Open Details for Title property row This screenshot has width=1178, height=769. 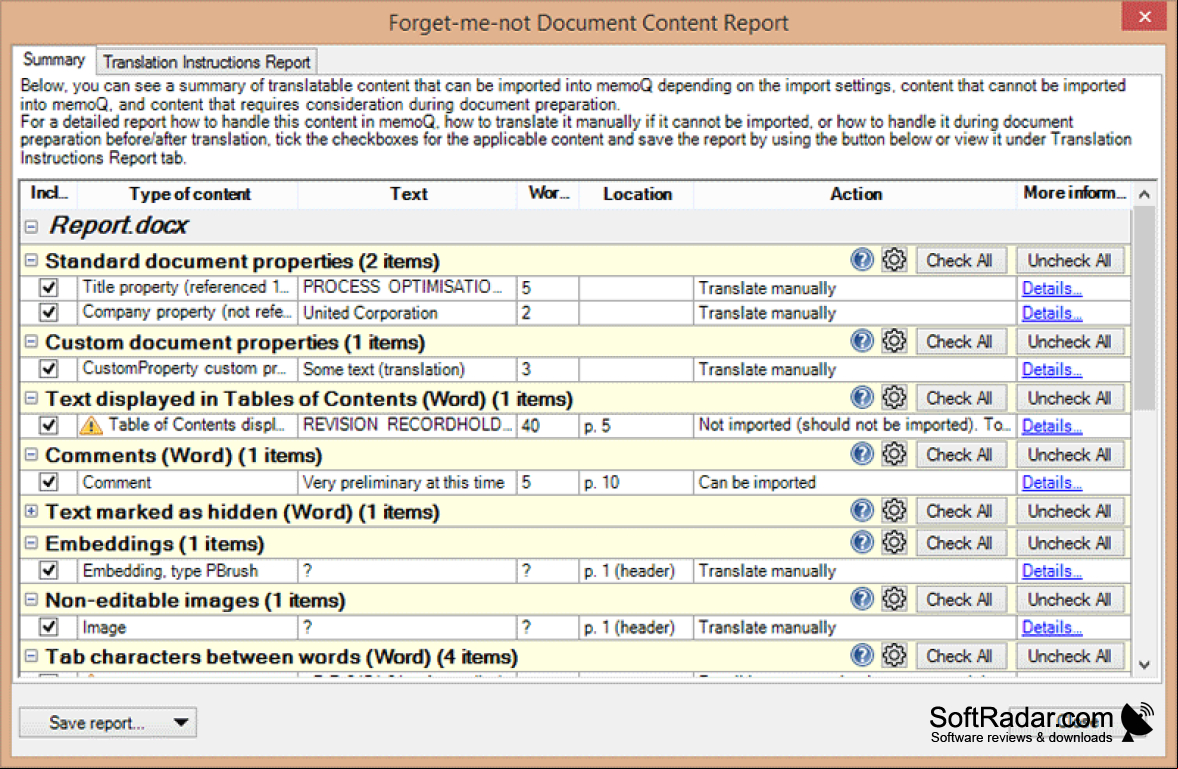(x=1052, y=288)
